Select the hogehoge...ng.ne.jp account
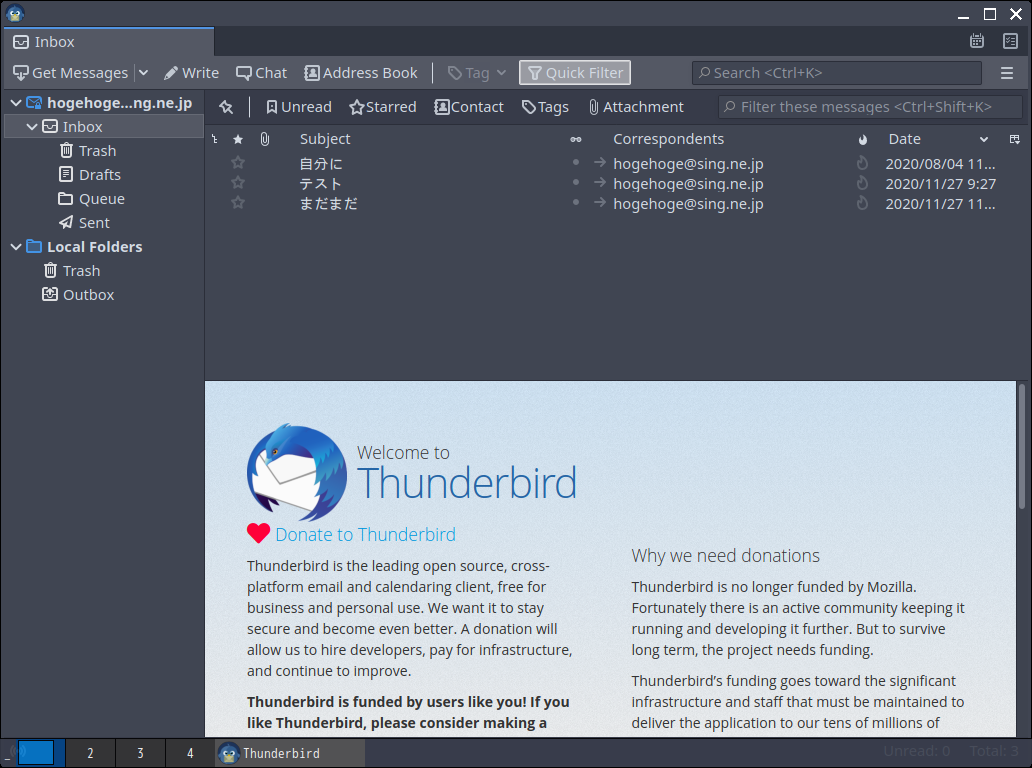This screenshot has width=1032, height=768. pos(119,103)
